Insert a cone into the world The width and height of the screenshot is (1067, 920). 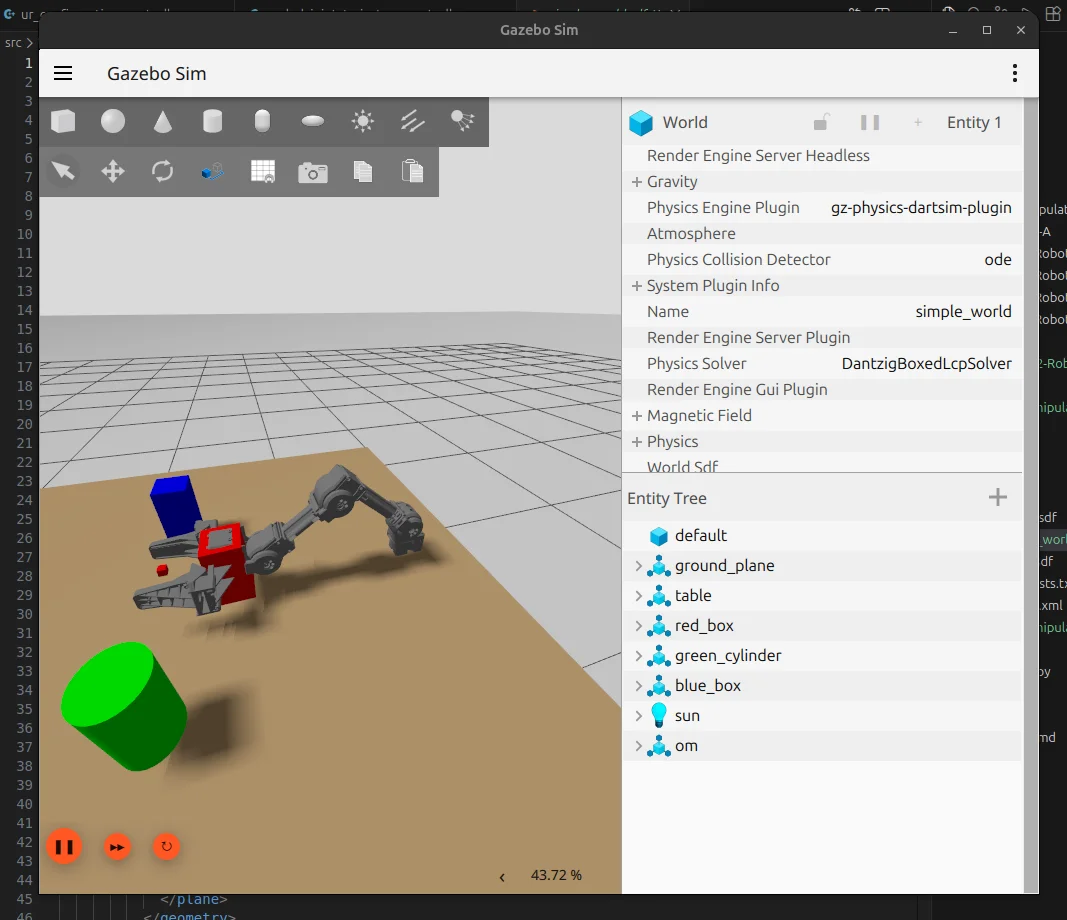coord(162,121)
